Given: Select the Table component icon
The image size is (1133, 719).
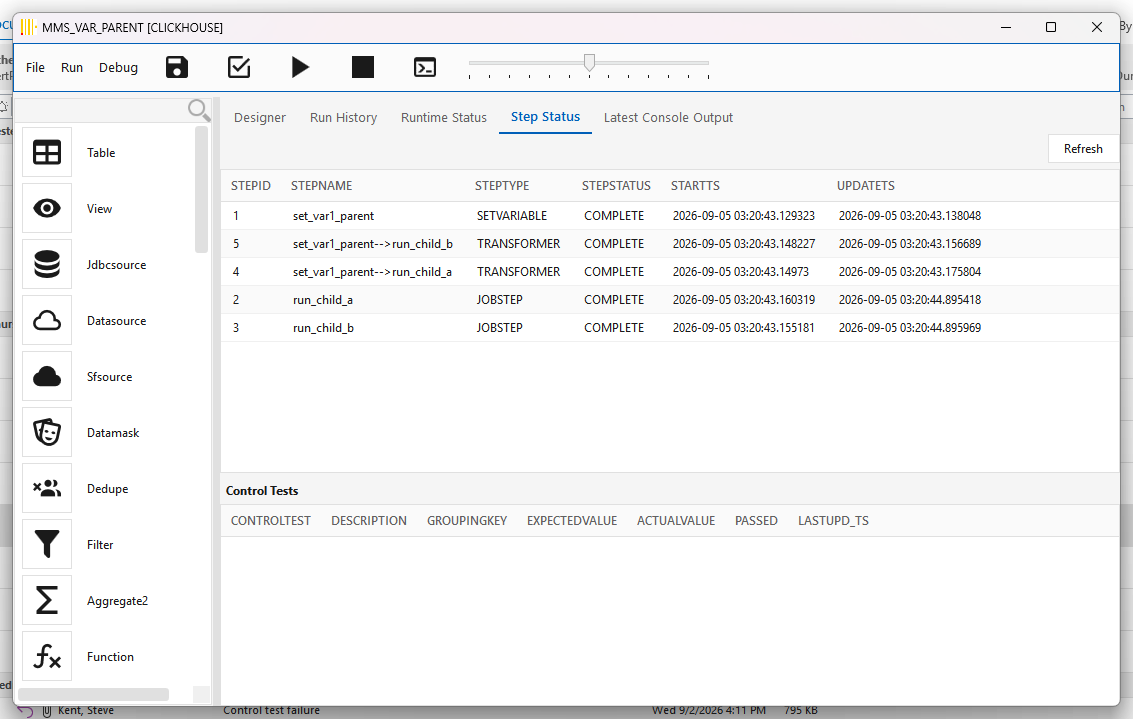Looking at the screenshot, I should 47,152.
